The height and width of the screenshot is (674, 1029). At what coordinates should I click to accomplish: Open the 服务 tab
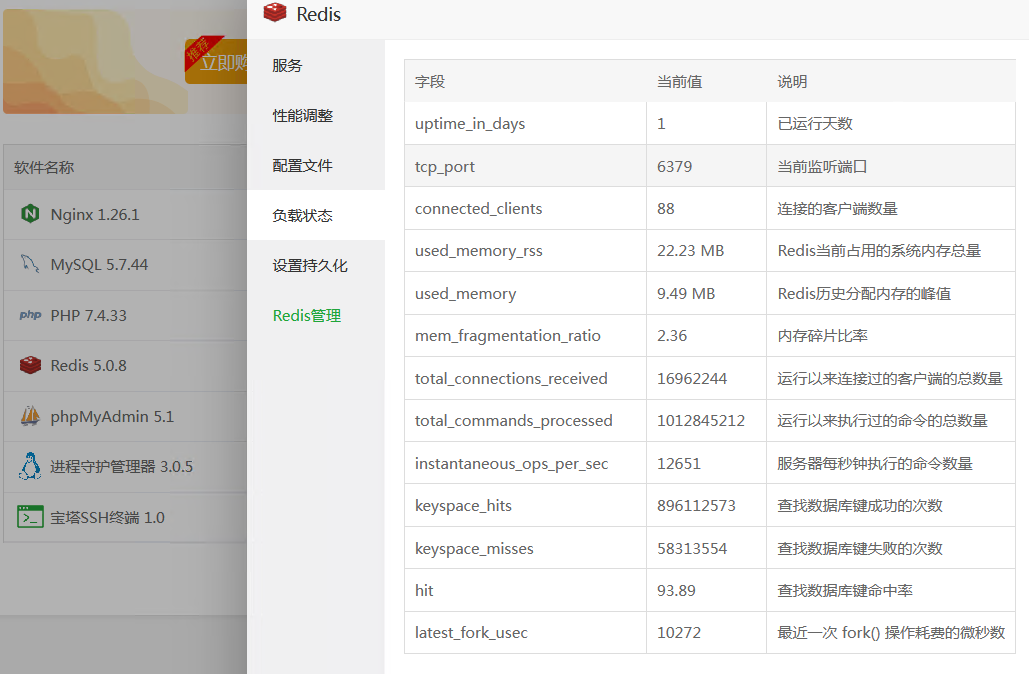click(316, 66)
